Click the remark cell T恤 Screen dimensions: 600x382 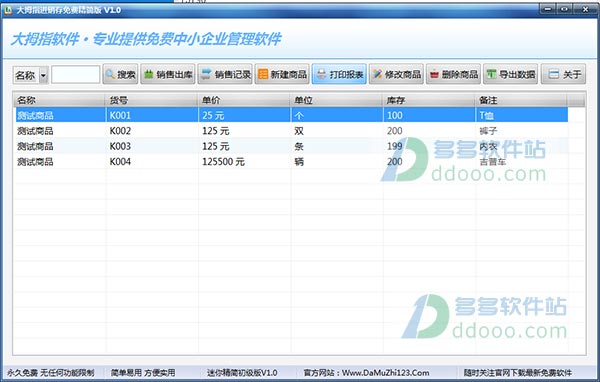pyautogui.click(x=486, y=116)
